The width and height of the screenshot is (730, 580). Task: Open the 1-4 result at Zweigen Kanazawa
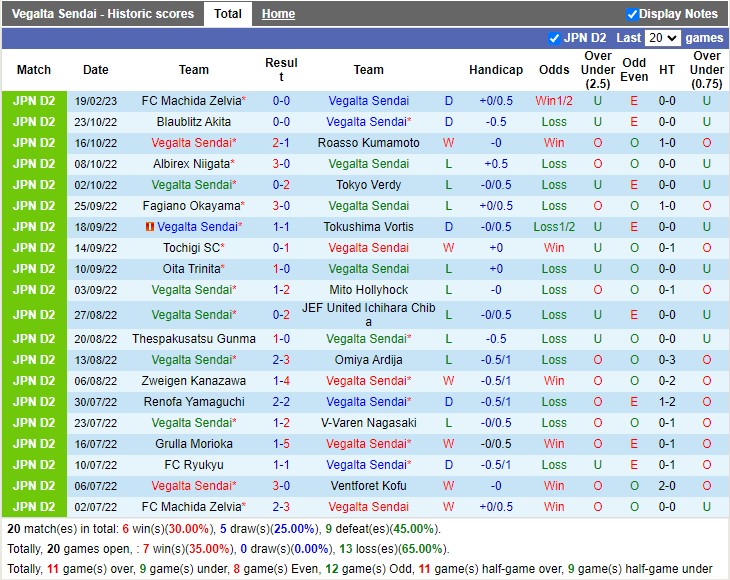point(281,381)
